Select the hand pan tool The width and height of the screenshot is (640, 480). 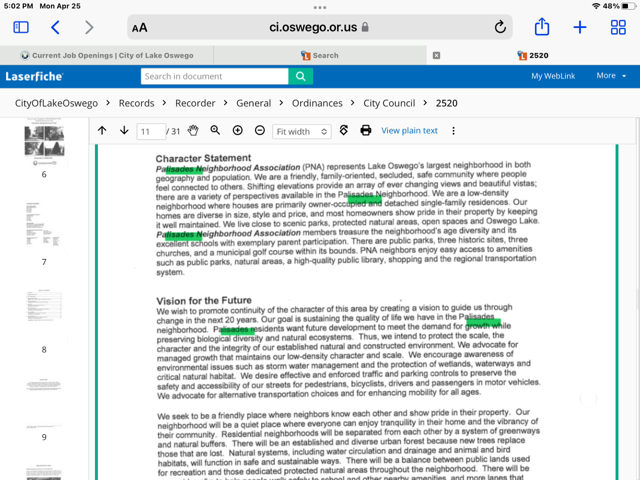pyautogui.click(x=193, y=131)
